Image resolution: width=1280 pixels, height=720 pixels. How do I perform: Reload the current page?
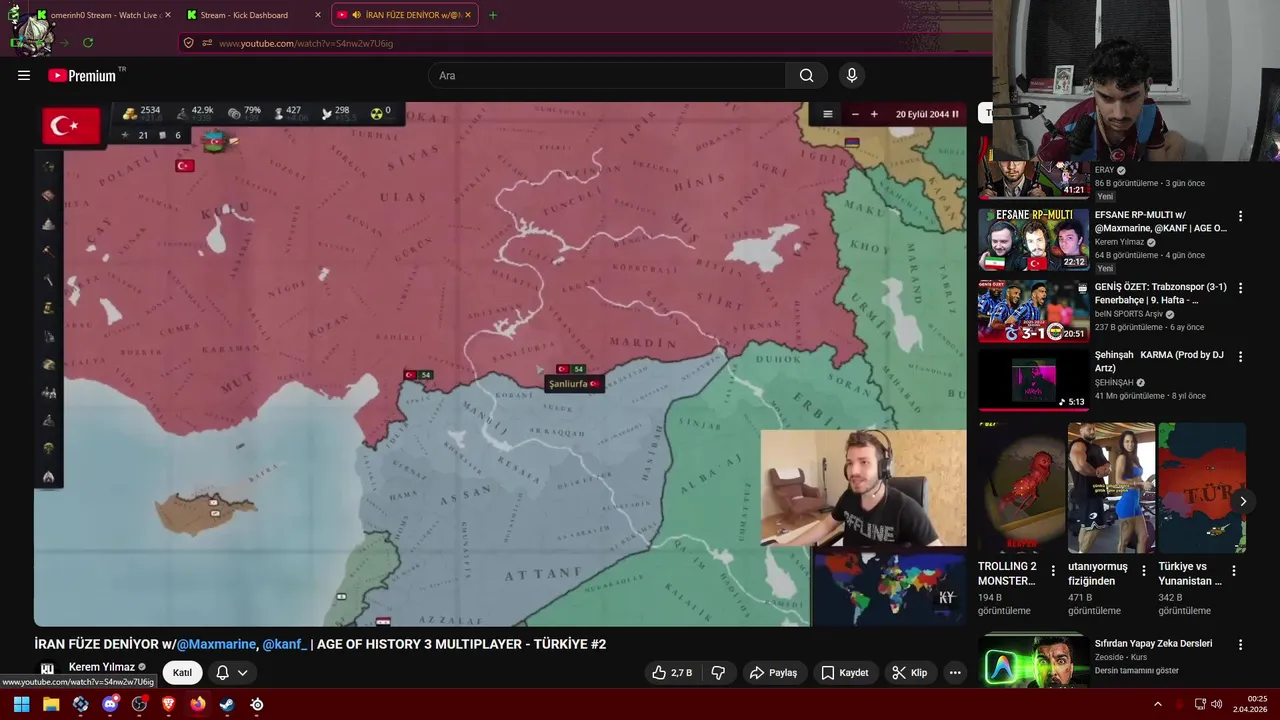coord(88,43)
